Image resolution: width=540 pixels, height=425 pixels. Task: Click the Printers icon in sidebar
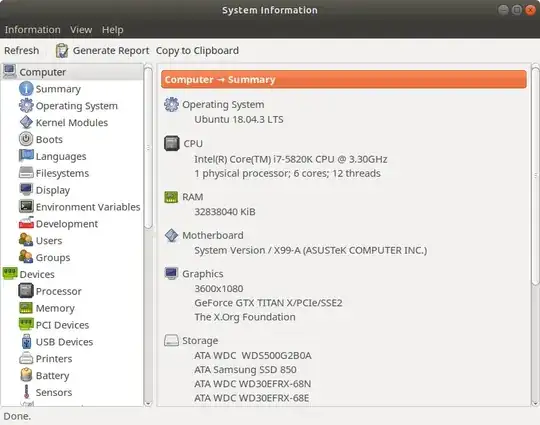26,358
